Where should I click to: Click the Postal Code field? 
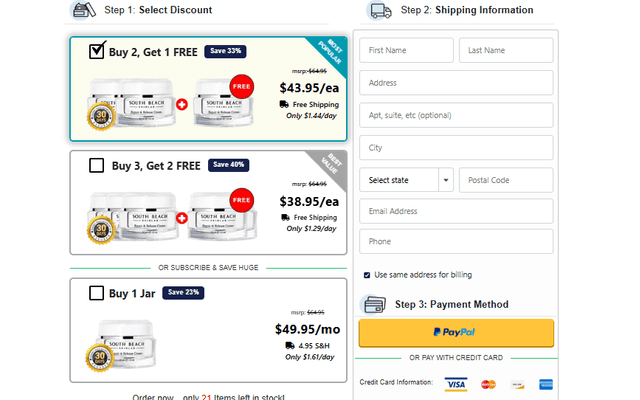[x=505, y=180]
